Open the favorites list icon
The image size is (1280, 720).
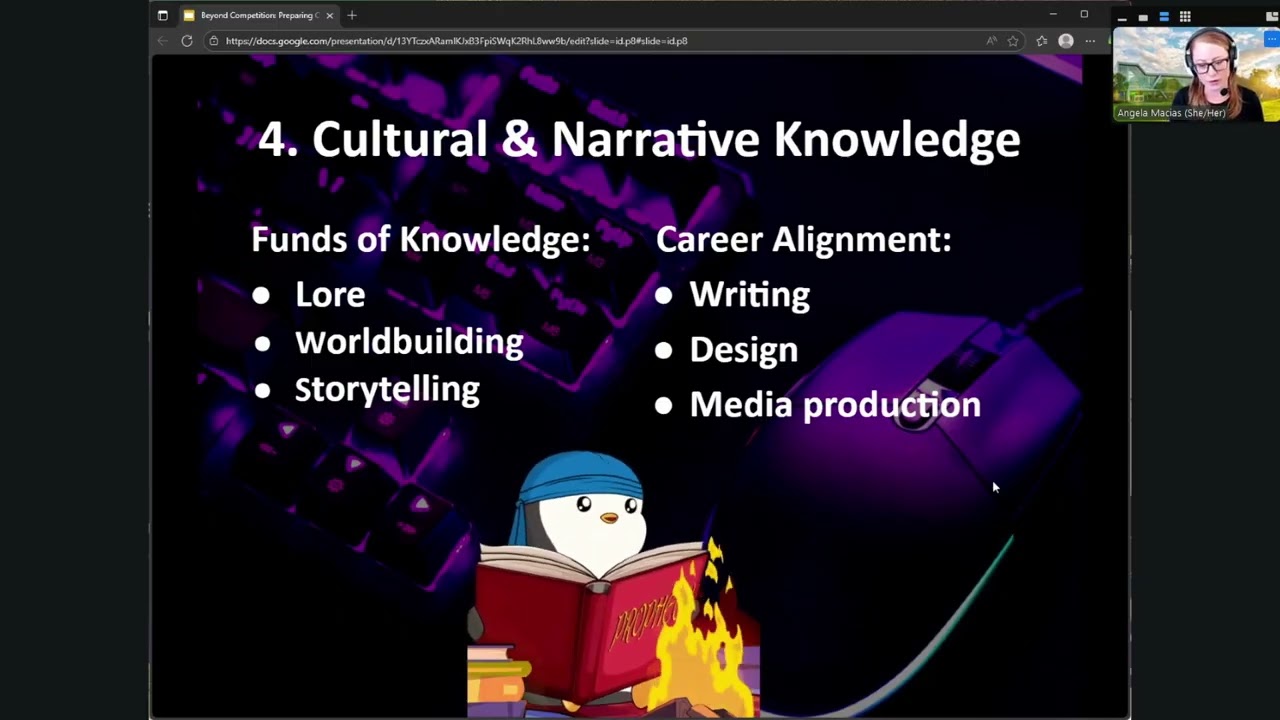[1042, 41]
